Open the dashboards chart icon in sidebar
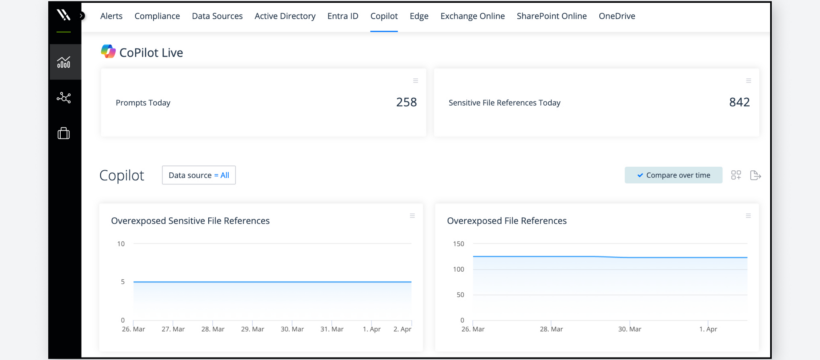 coord(64,62)
